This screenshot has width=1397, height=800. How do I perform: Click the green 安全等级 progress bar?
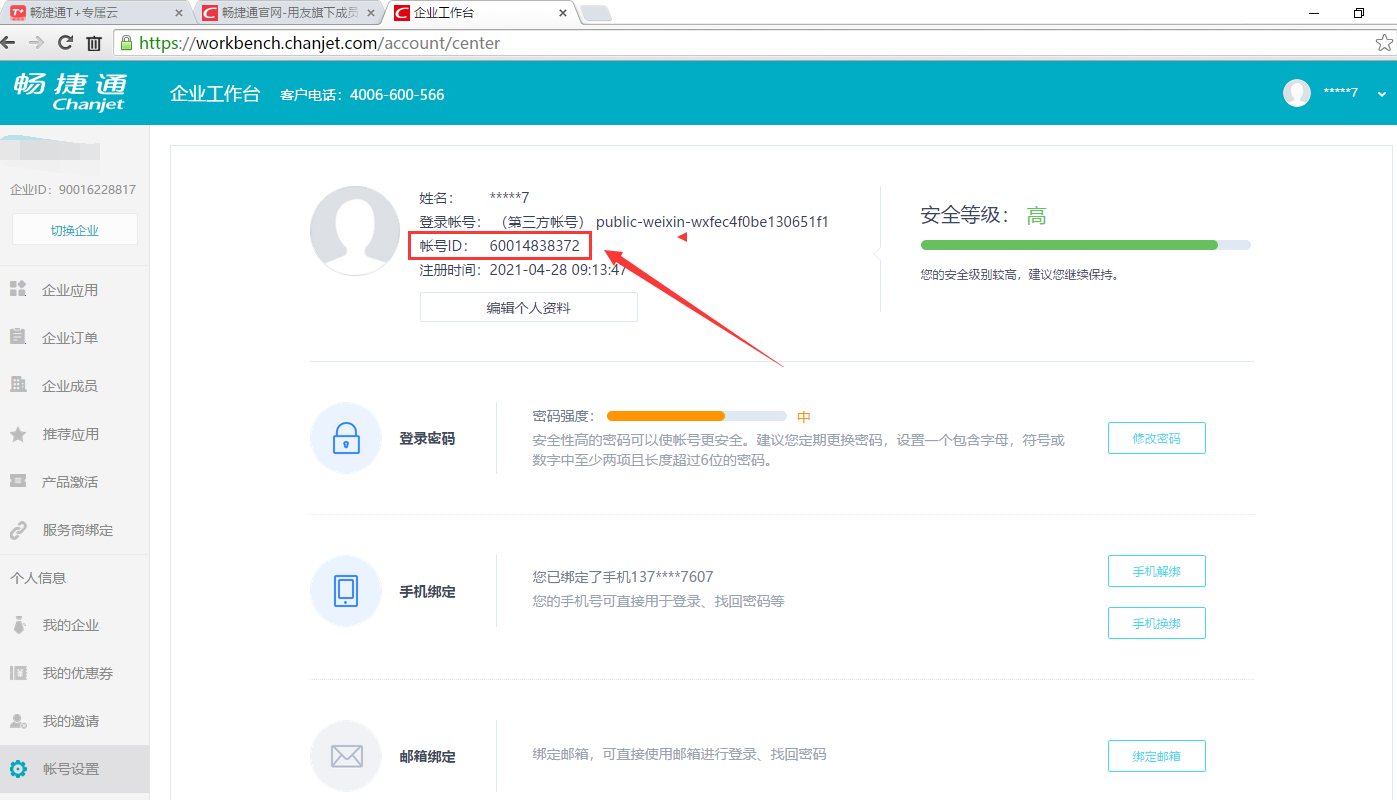(1085, 245)
